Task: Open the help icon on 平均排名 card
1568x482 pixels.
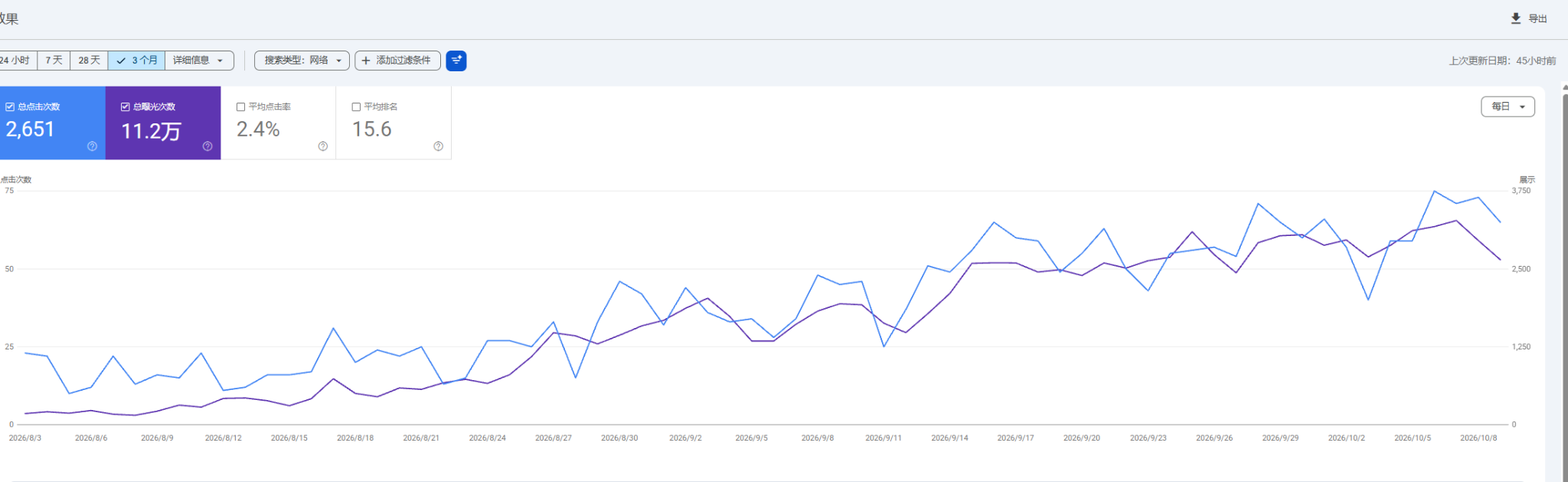Action: 439,146
